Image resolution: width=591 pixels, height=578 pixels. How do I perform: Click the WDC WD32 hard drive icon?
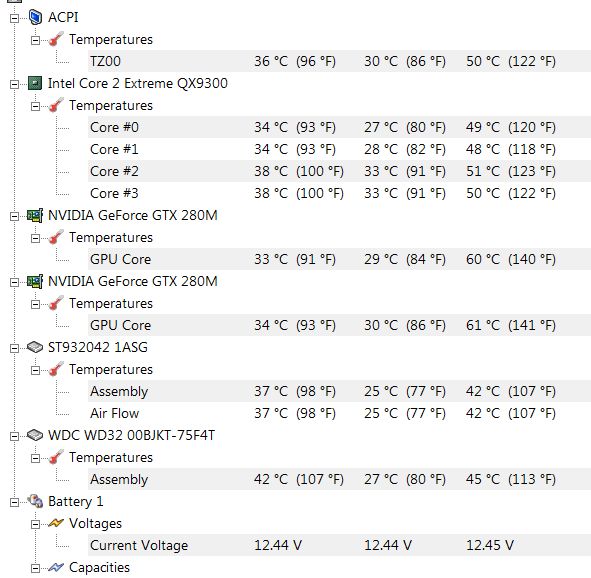pos(35,435)
